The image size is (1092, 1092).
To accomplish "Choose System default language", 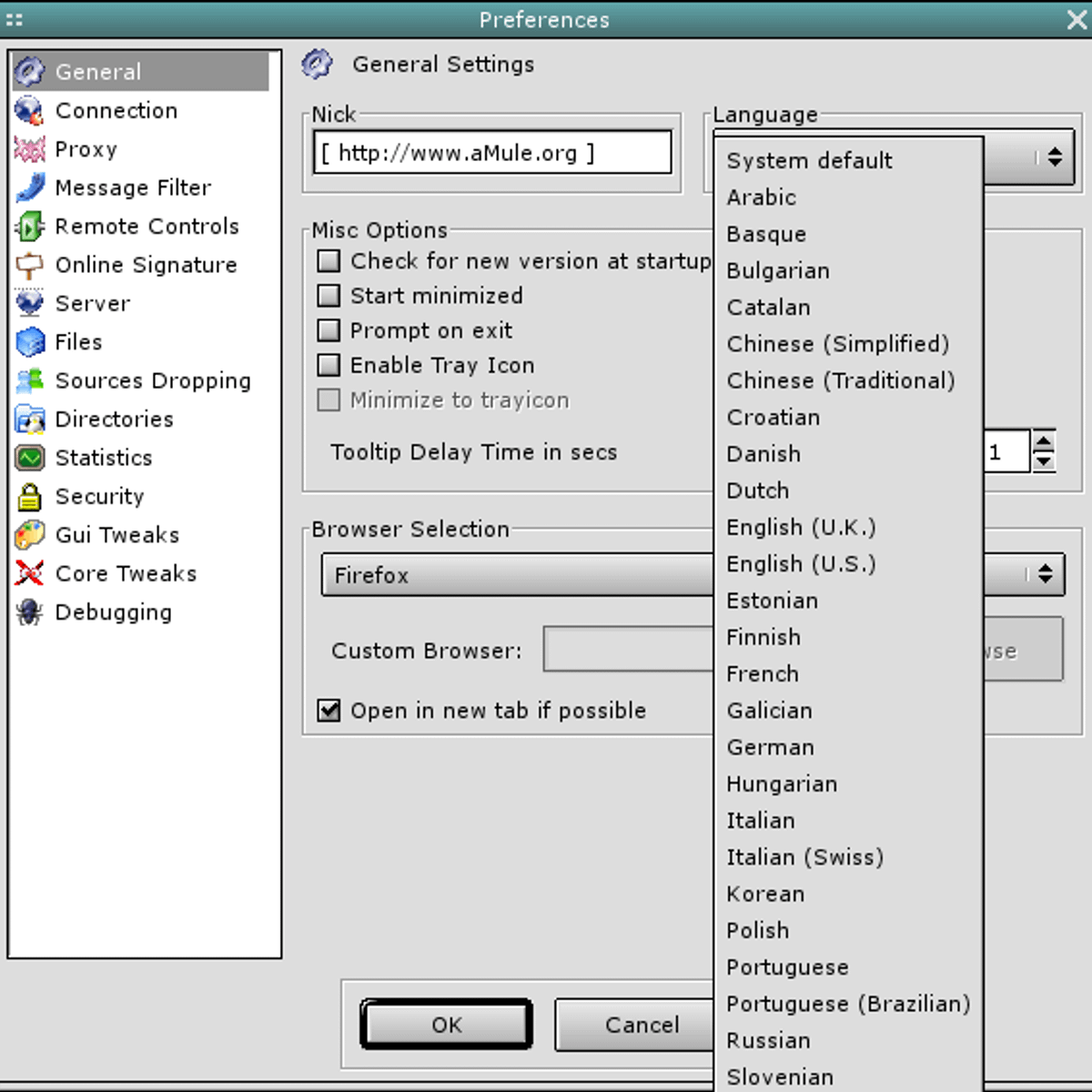I will [848, 161].
